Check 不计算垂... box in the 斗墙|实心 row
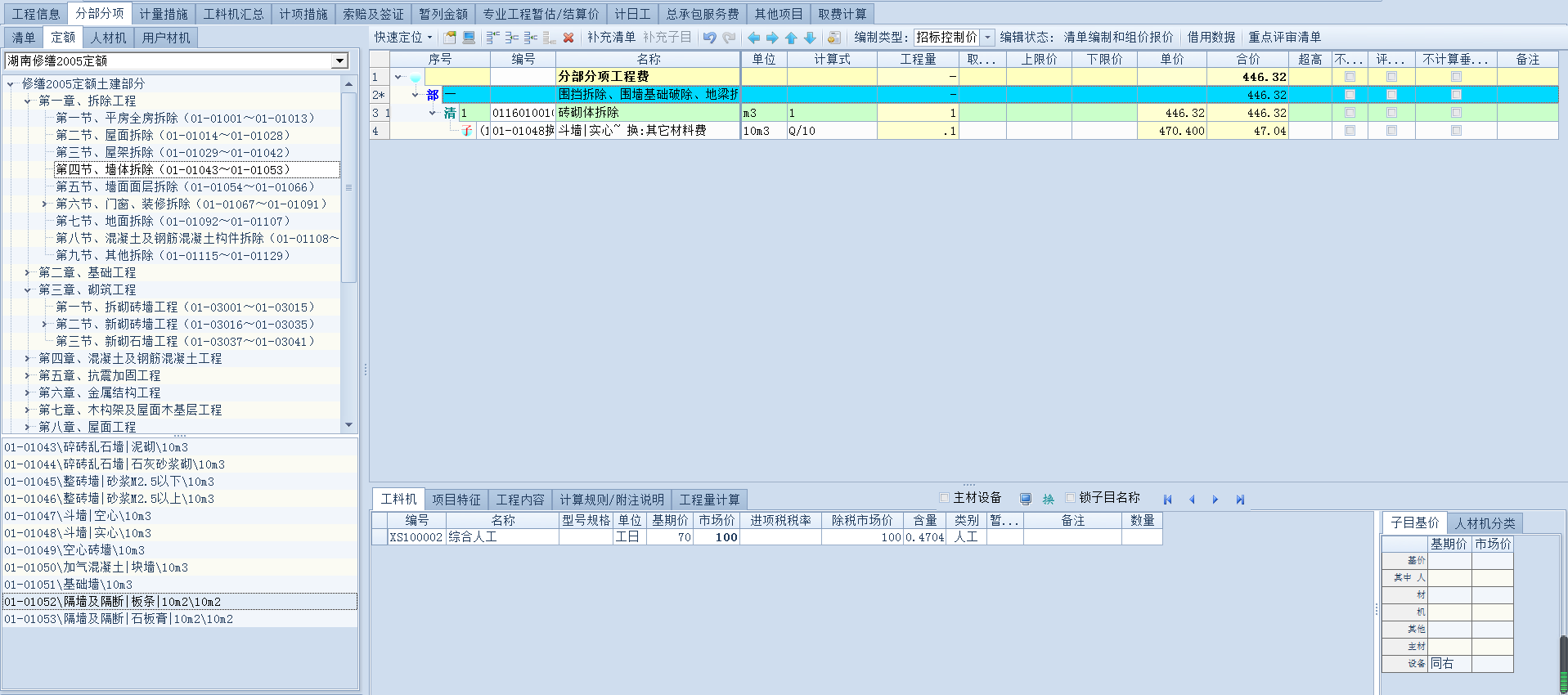This screenshot has height=695, width=1568. tap(1456, 131)
